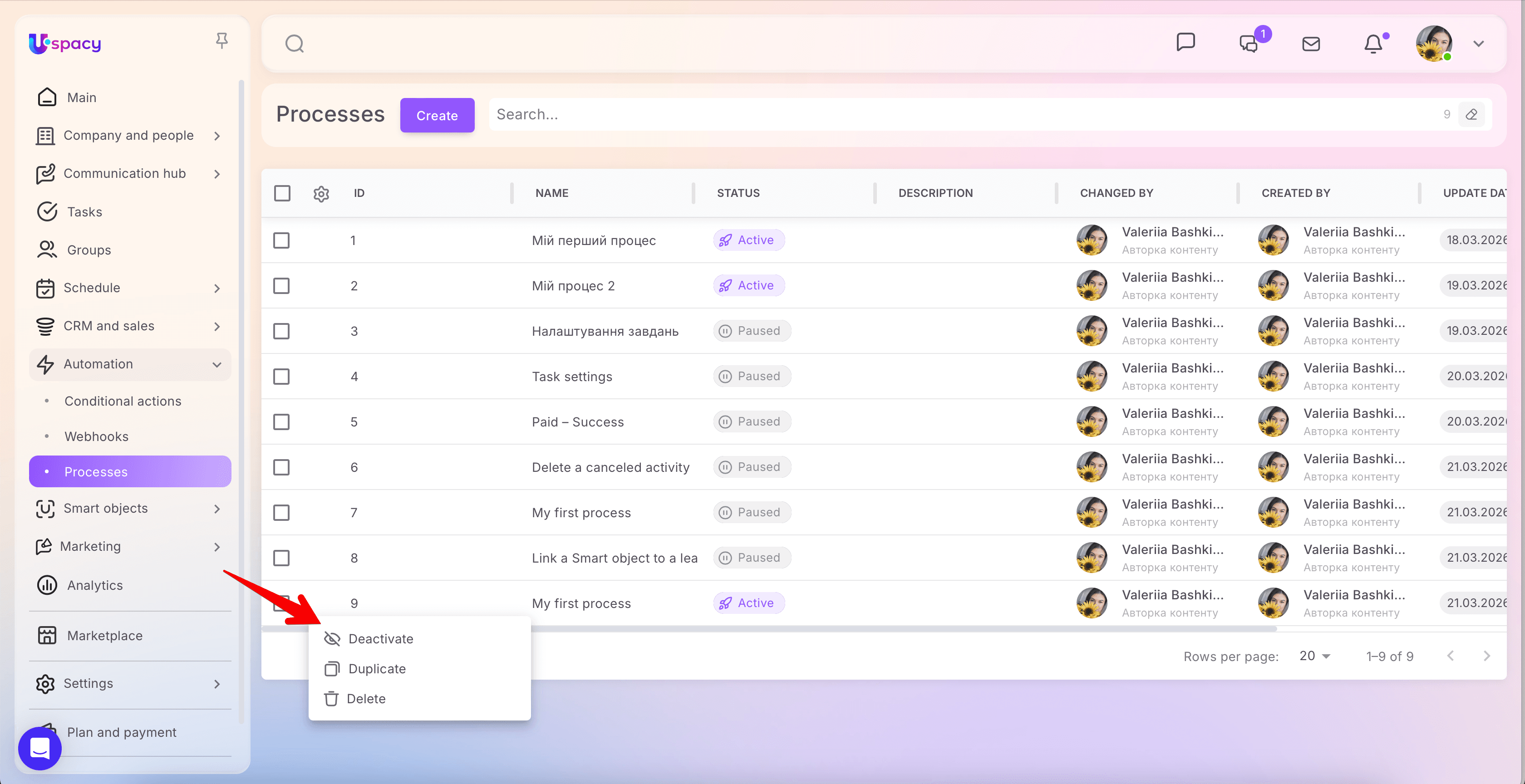Click the pin sidebar icon

click(x=221, y=41)
